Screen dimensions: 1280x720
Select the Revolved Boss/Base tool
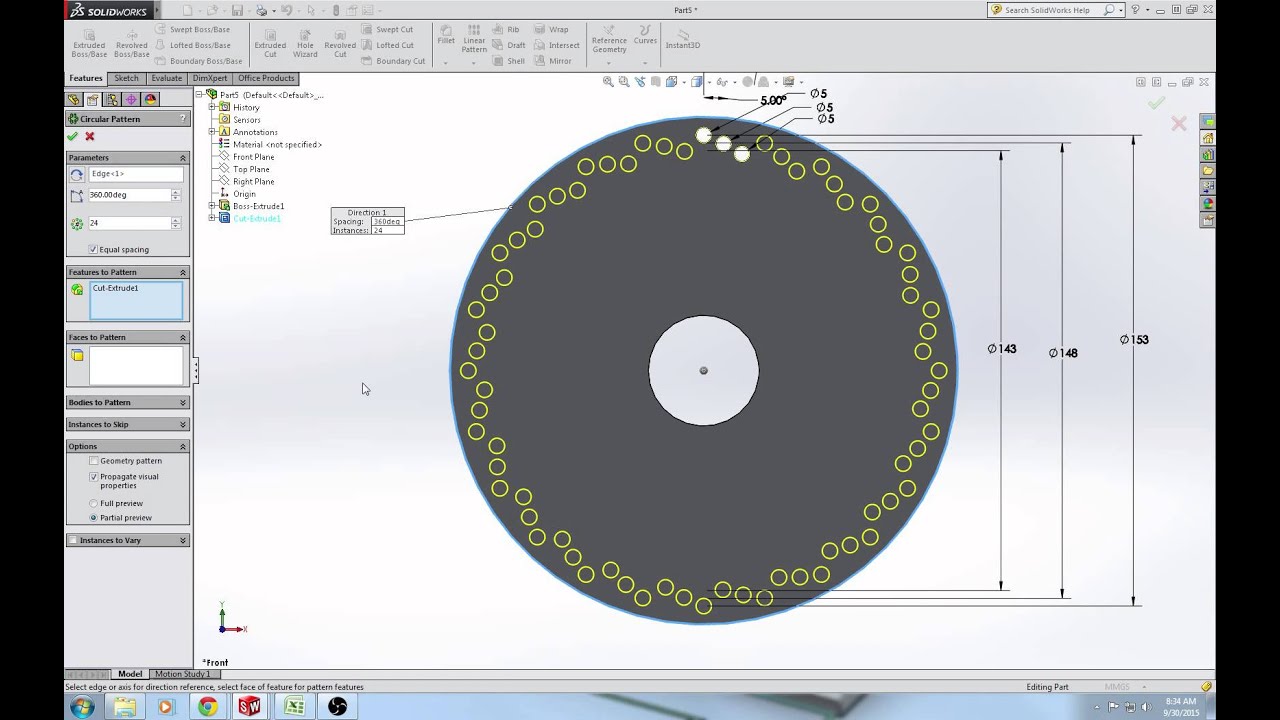(x=131, y=43)
